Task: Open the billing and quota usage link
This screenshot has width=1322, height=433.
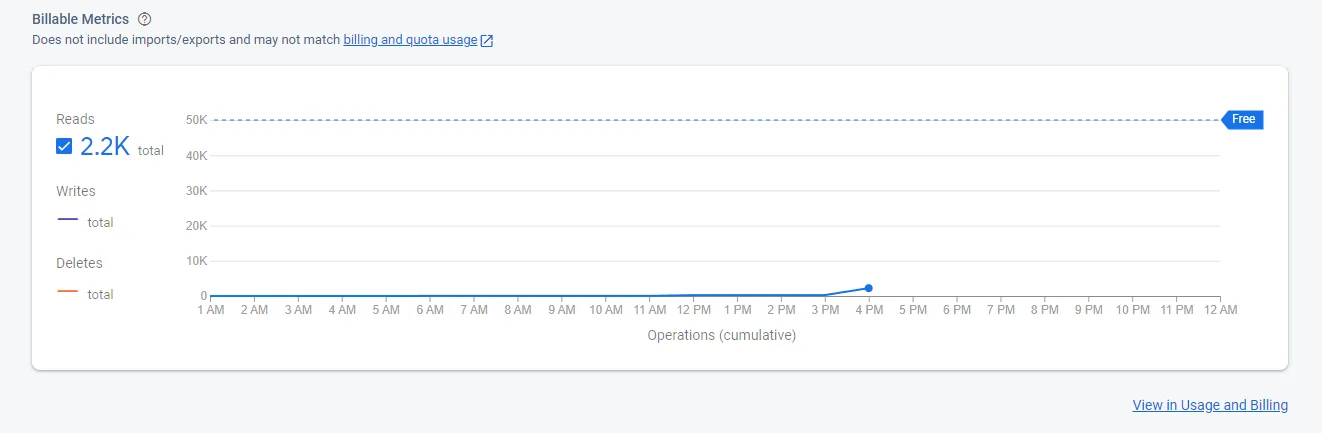Action: tap(410, 40)
